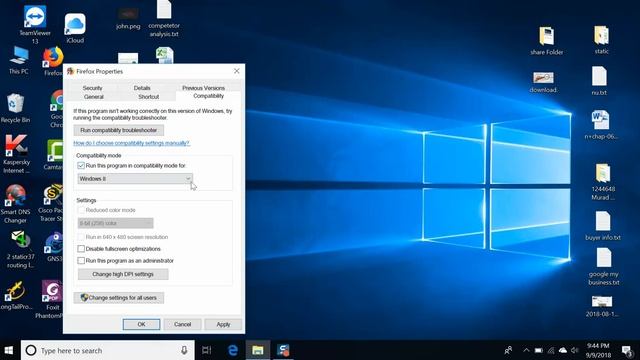Show hidden system tray icons
Image resolution: width=640 pixels, height=360 pixels.
coord(526,350)
